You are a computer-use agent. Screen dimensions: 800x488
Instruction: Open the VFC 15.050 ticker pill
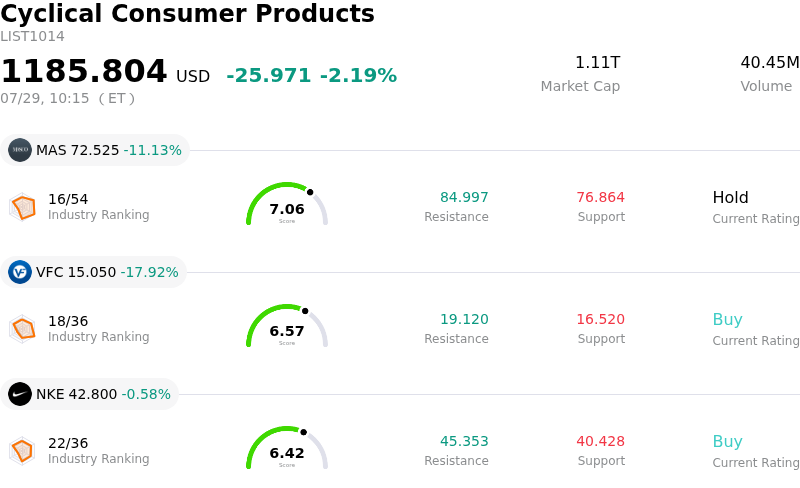(93, 272)
